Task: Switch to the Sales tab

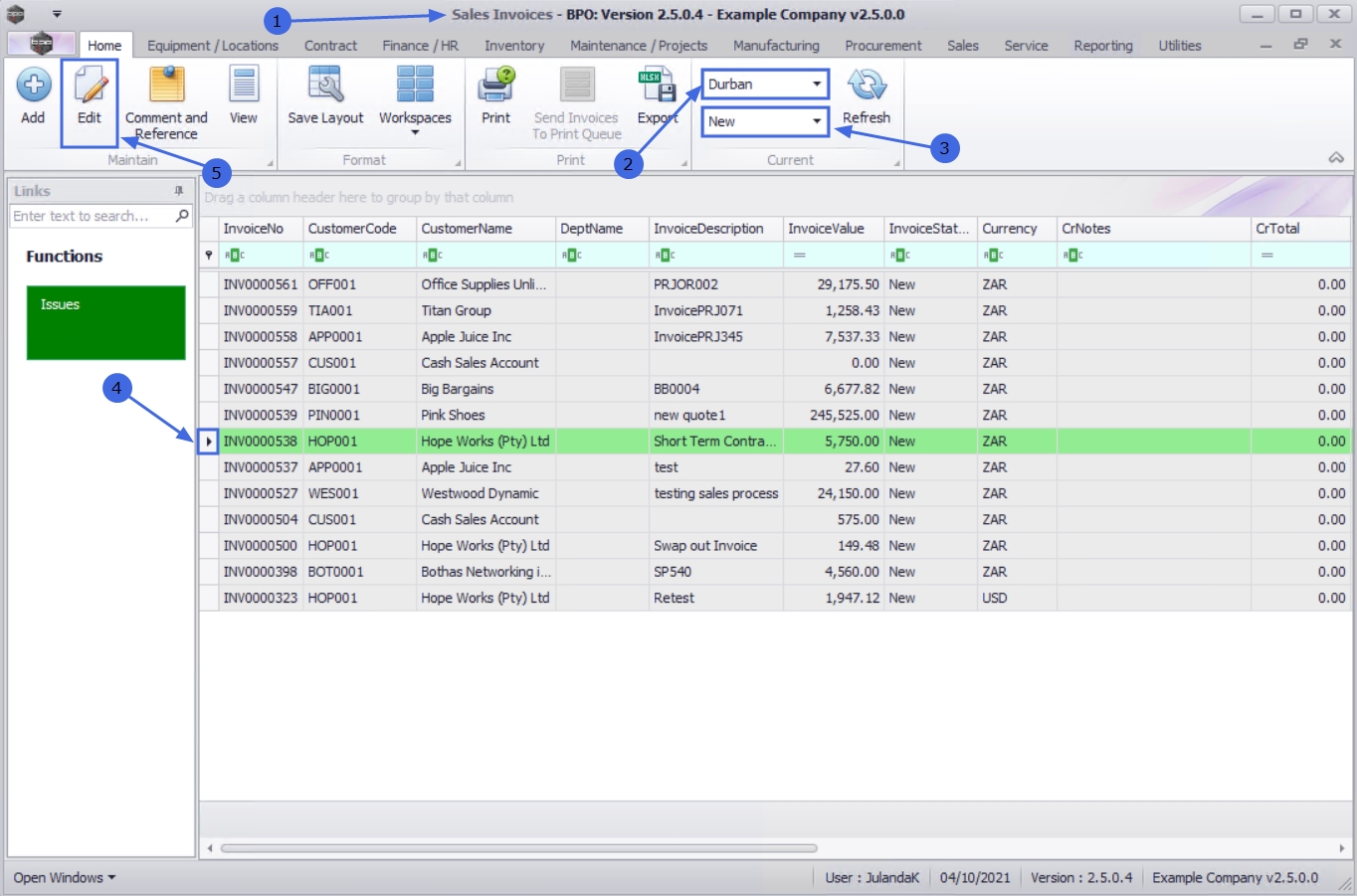Action: pyautogui.click(x=963, y=46)
